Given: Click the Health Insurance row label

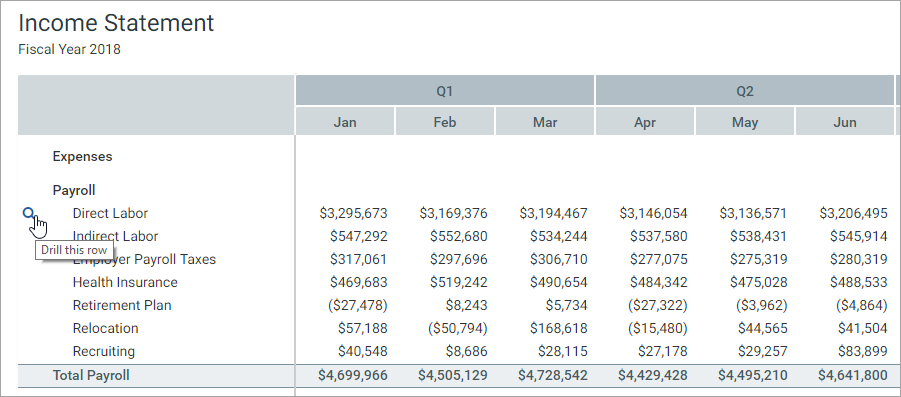Looking at the screenshot, I should pyautogui.click(x=125, y=282).
